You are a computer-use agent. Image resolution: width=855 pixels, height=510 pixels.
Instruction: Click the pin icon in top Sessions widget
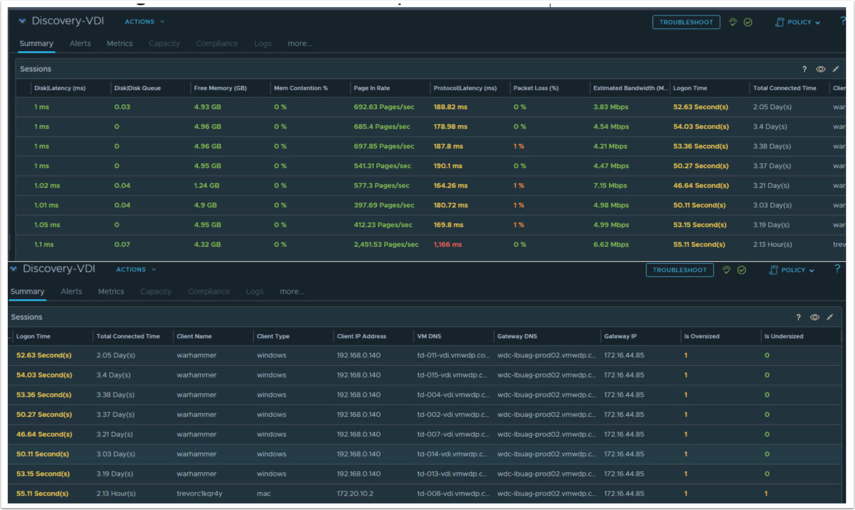click(836, 69)
